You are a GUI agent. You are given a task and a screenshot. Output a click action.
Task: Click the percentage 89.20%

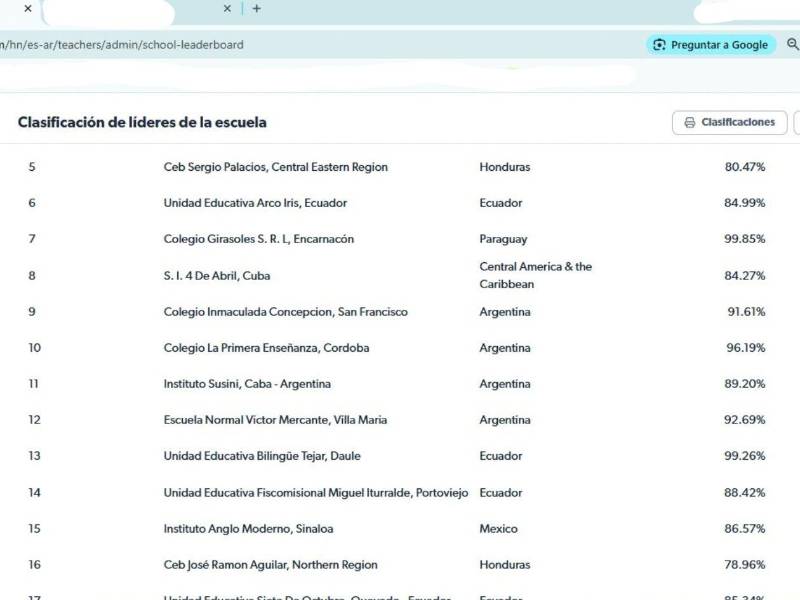tap(745, 384)
